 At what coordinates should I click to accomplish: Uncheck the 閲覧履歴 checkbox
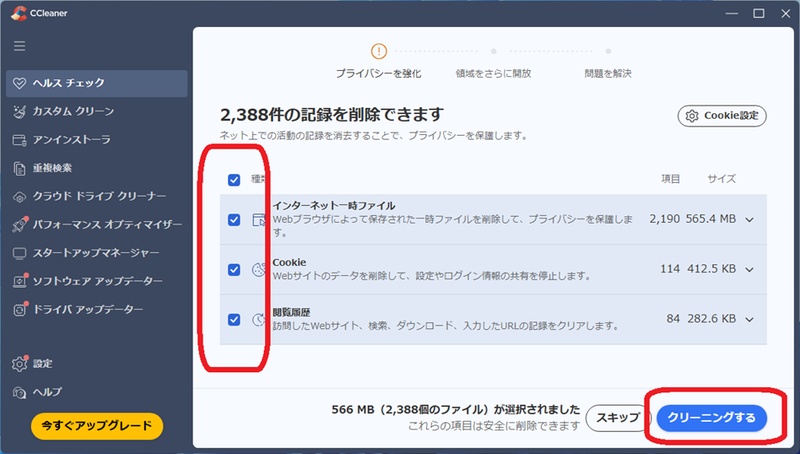click(x=234, y=320)
